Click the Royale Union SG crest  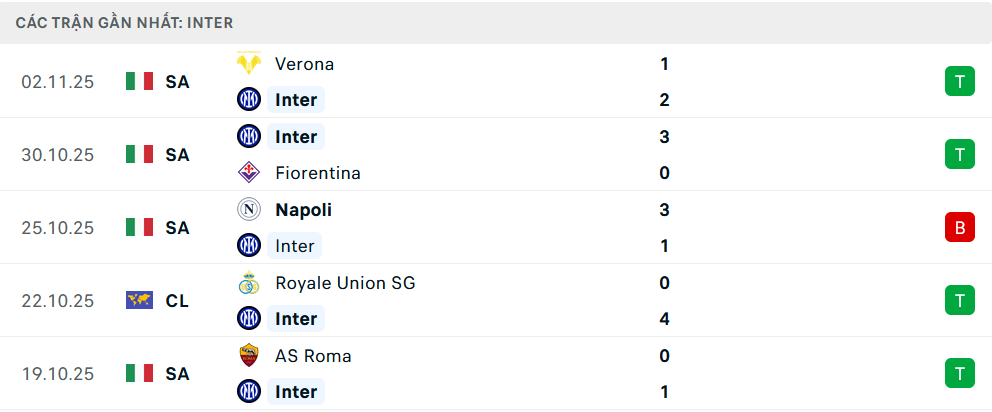248,283
